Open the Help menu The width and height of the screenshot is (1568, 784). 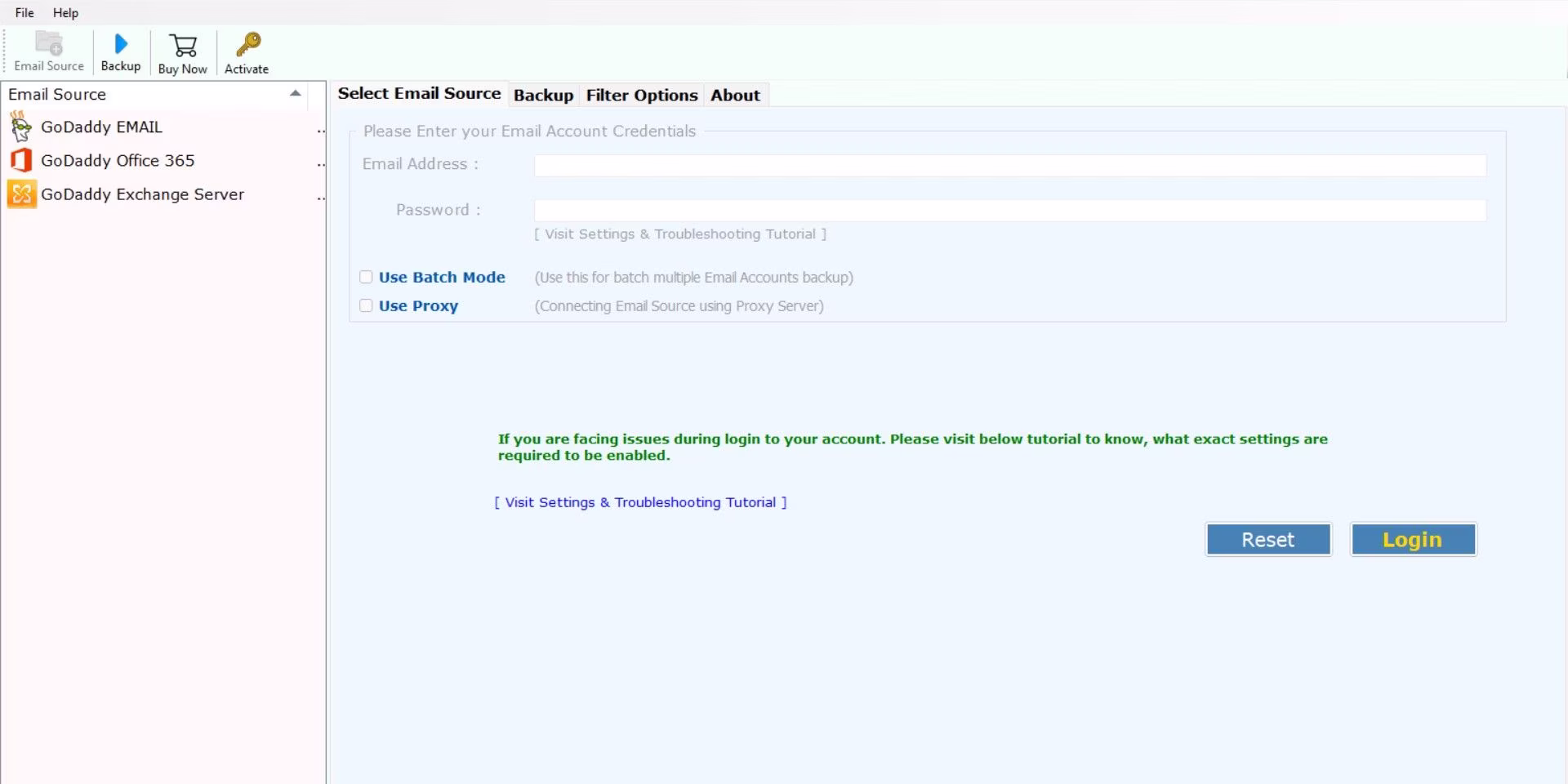(65, 12)
